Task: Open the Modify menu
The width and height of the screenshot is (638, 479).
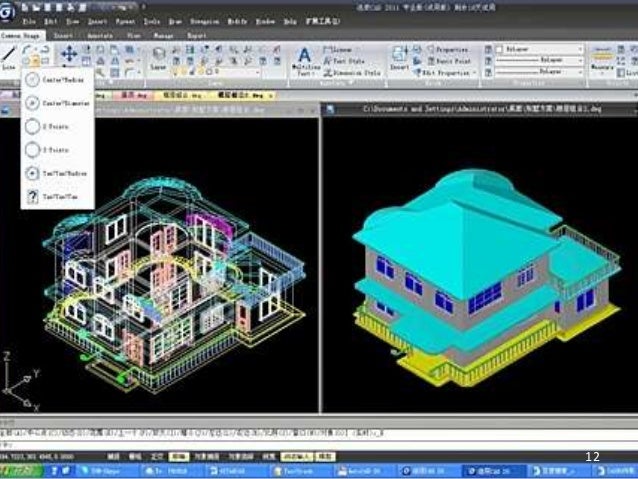Action: tap(237, 21)
